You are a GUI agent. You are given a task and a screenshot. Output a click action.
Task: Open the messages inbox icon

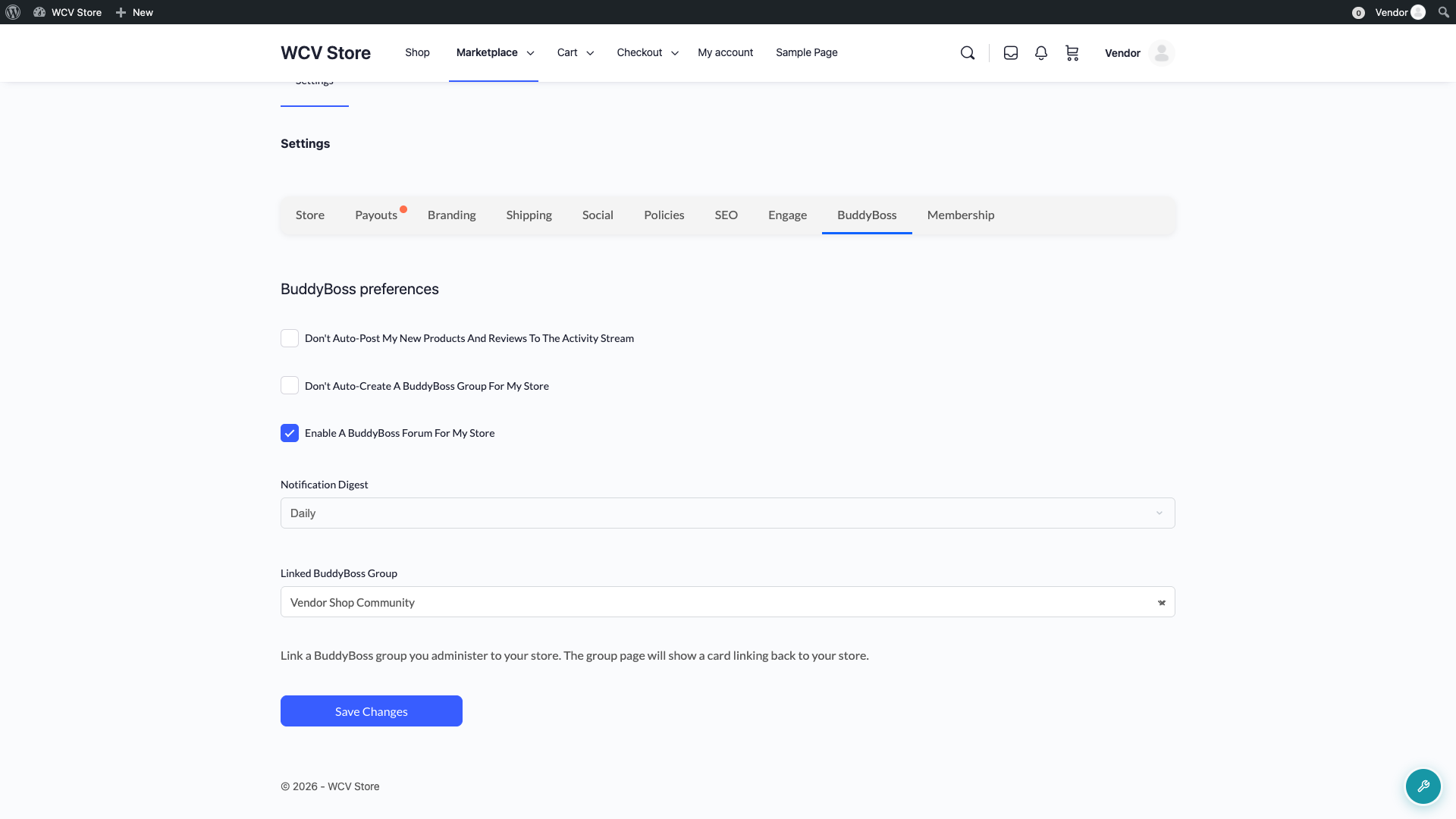click(x=1011, y=53)
